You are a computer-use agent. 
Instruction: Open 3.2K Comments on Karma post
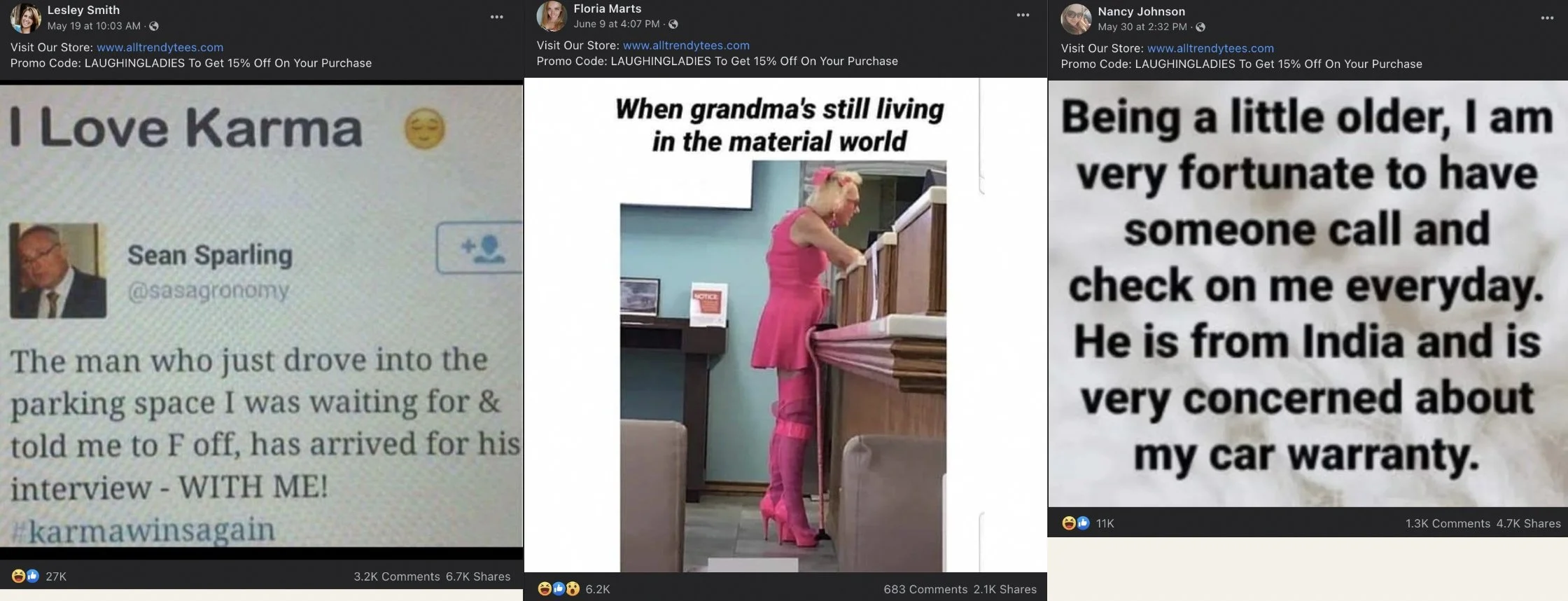click(x=397, y=576)
